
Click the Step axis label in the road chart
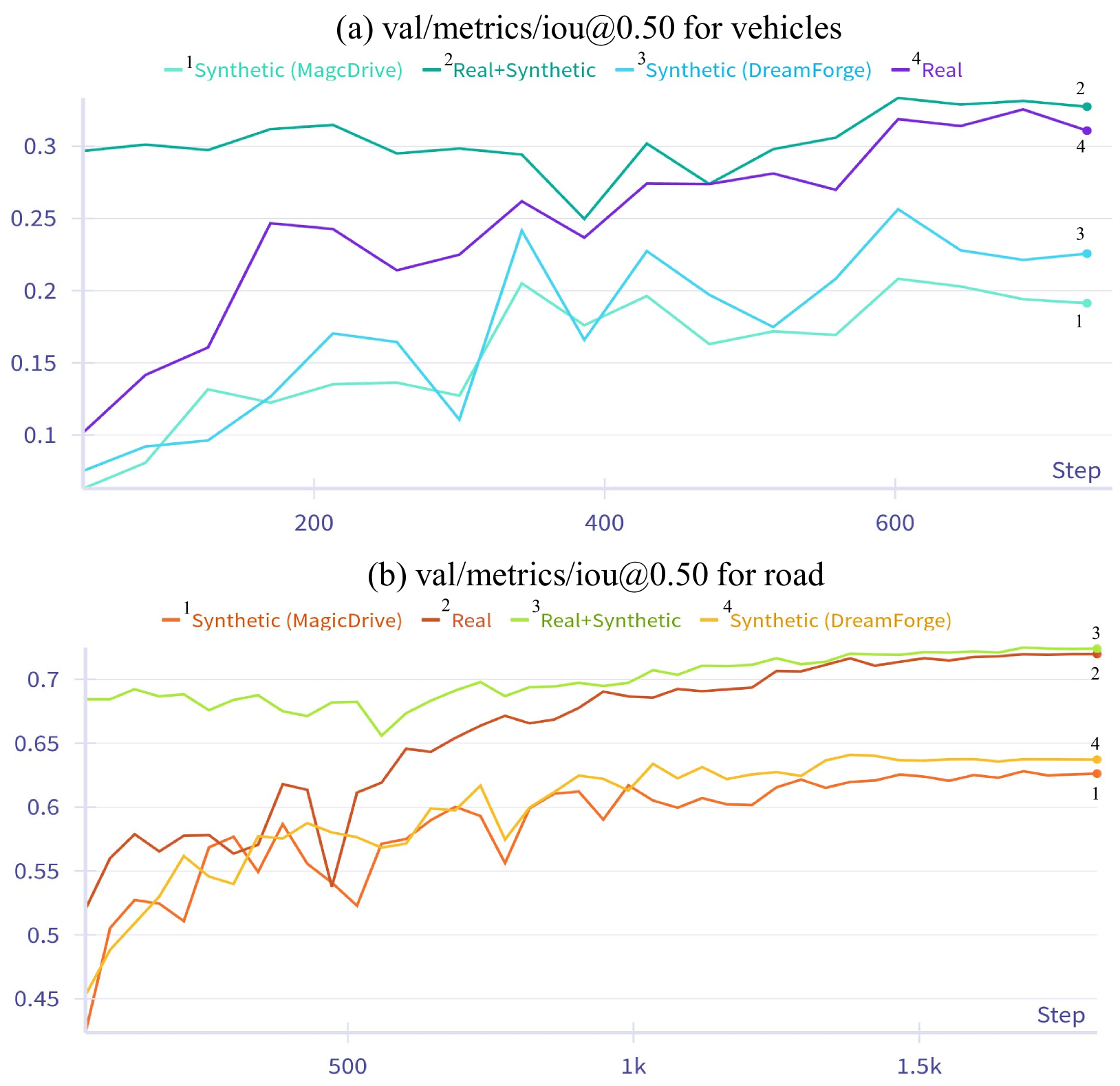click(1061, 1015)
